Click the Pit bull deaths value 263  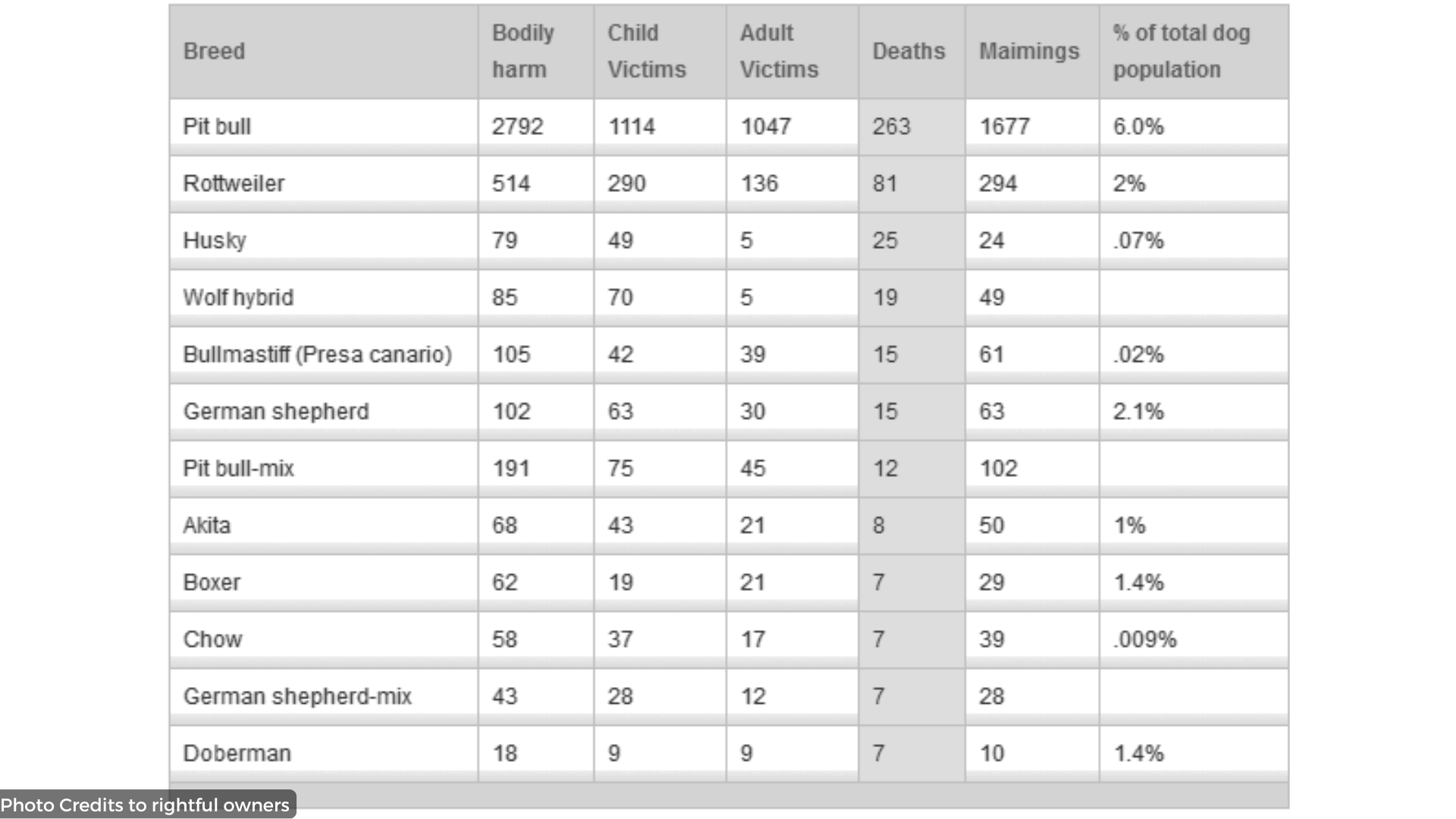pos(891,127)
